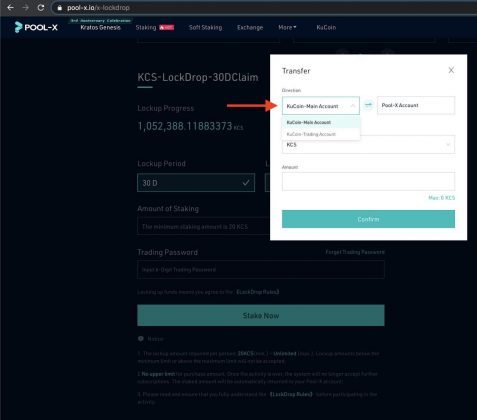Screen dimensions: 477x420
Task: Open the KuCoin nav link
Action: point(326,28)
